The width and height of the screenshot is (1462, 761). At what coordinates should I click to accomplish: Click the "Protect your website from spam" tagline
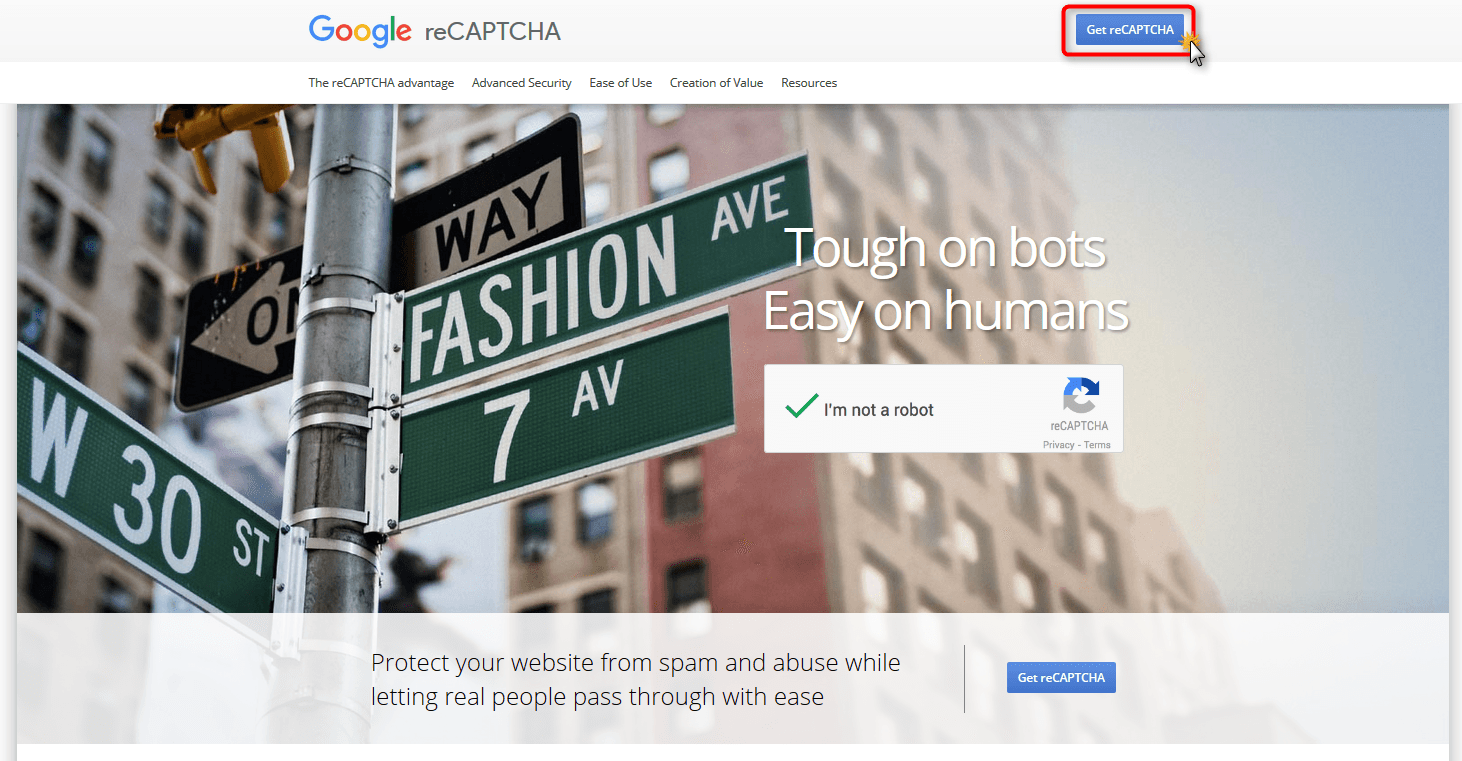pos(635,679)
